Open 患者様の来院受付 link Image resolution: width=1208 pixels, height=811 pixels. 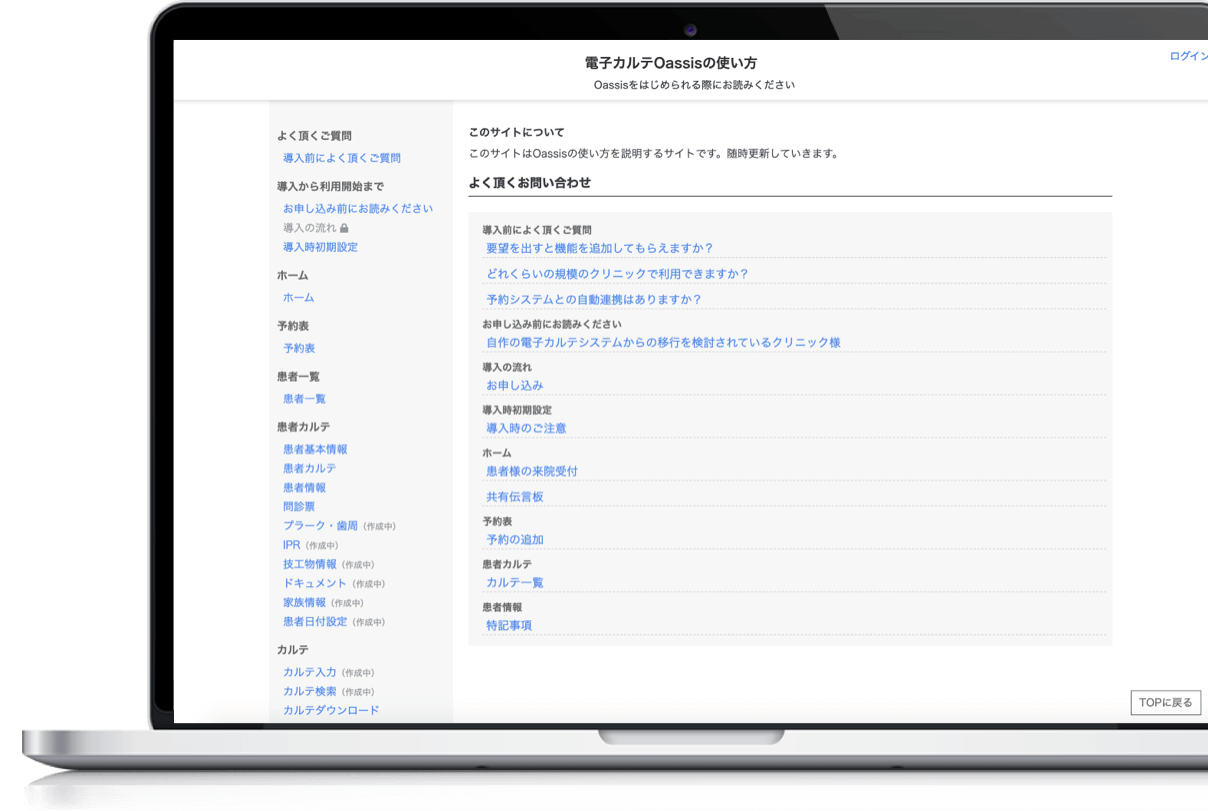coord(531,471)
